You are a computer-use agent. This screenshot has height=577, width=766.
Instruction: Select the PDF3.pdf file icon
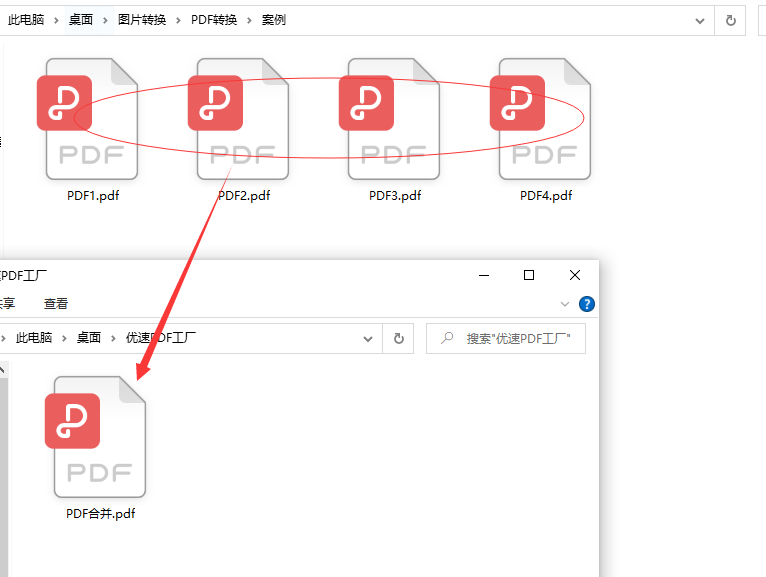389,119
